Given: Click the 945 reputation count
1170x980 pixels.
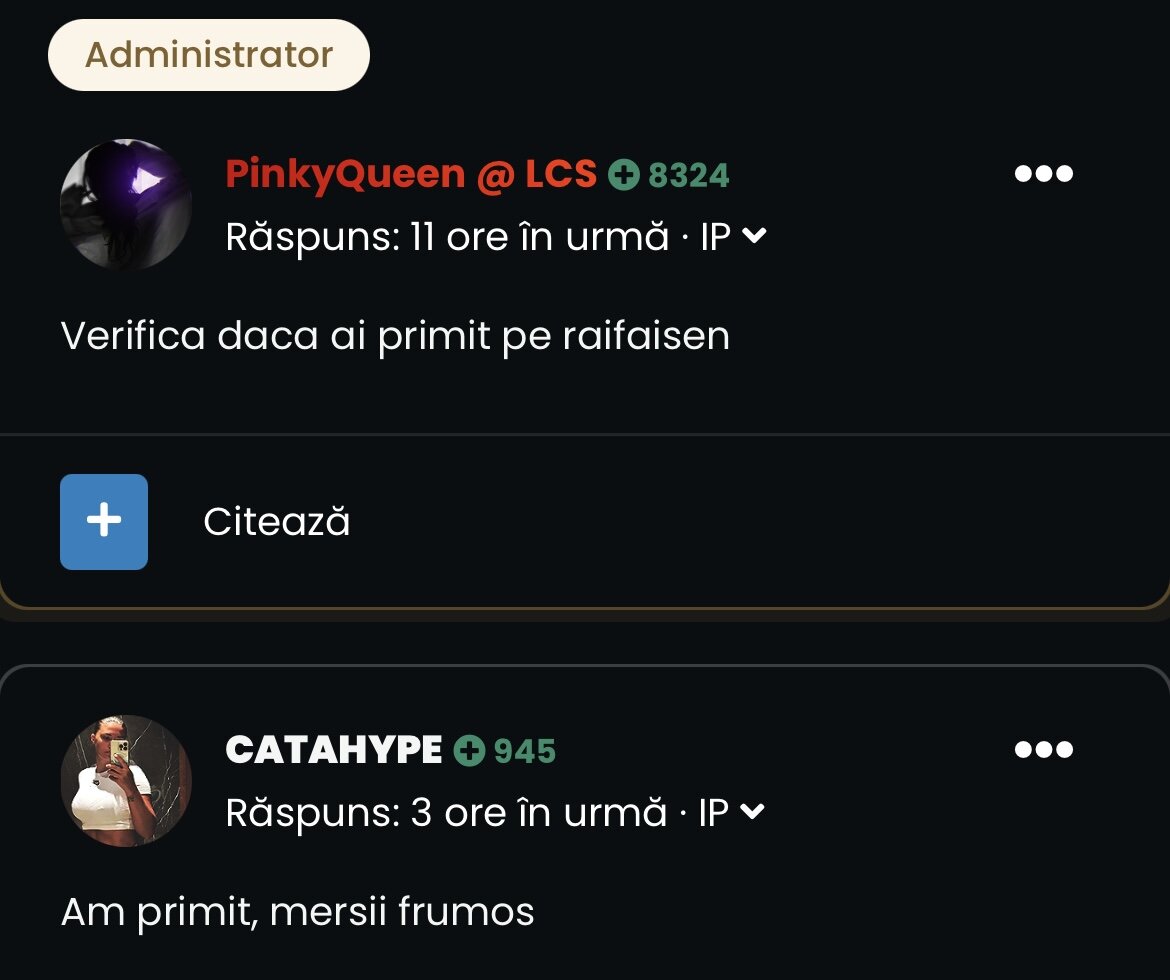Looking at the screenshot, I should pyautogui.click(x=525, y=751).
